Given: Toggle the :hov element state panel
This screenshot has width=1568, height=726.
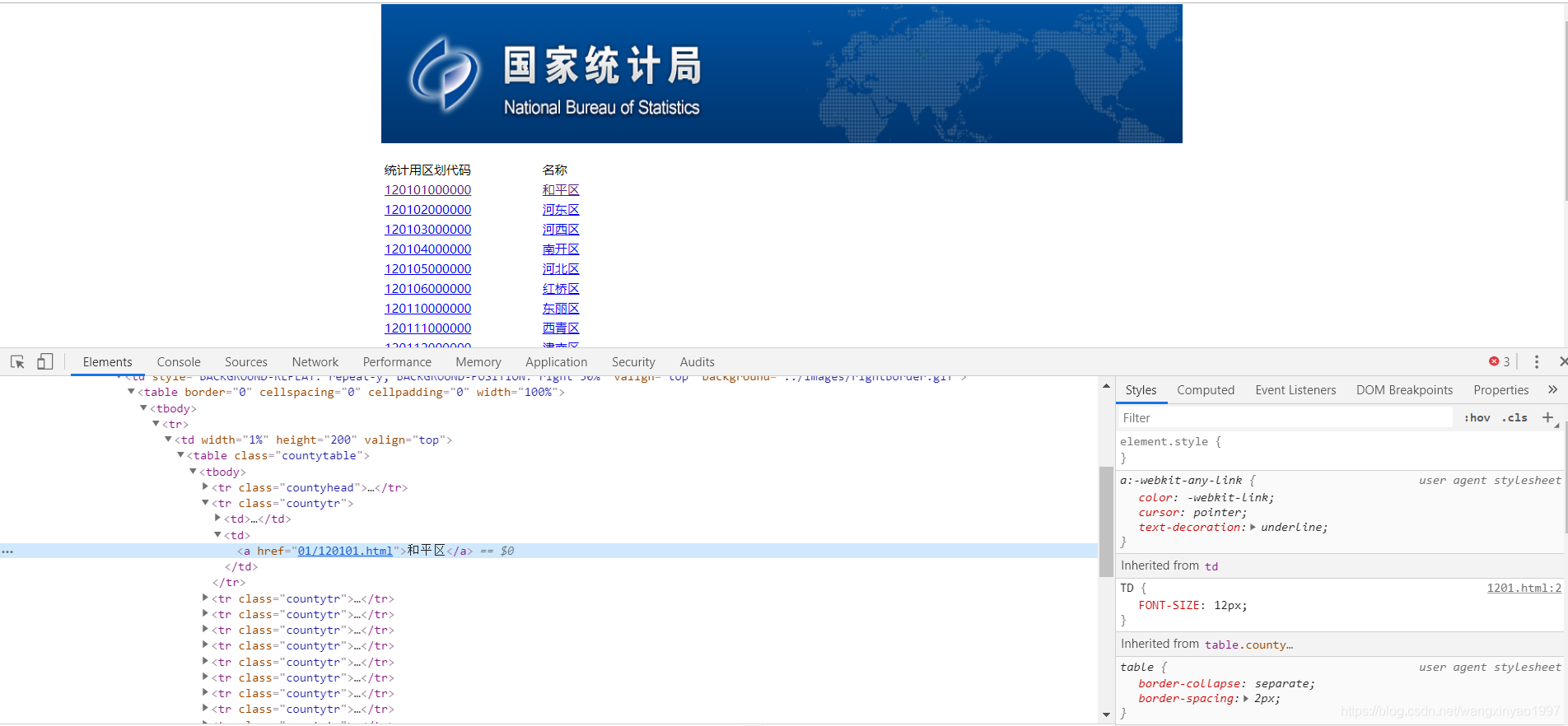Looking at the screenshot, I should click(x=1477, y=418).
